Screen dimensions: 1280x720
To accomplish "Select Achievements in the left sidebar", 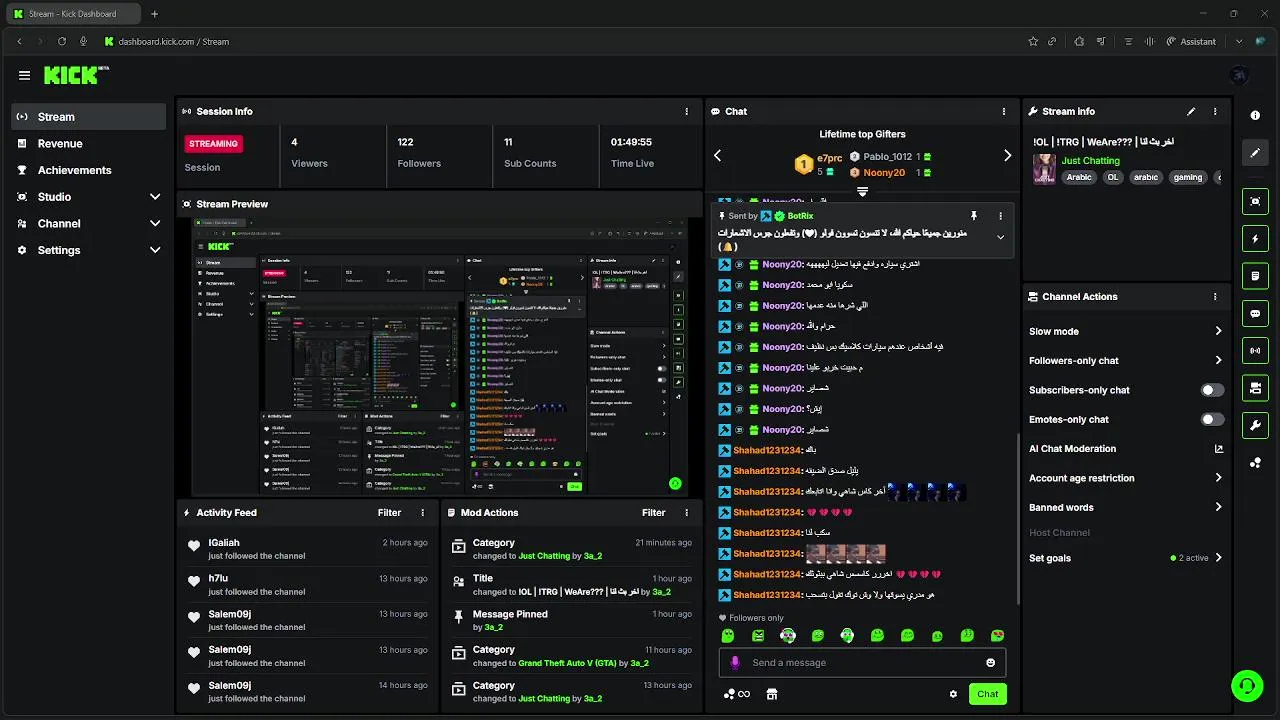I will [x=89, y=171].
